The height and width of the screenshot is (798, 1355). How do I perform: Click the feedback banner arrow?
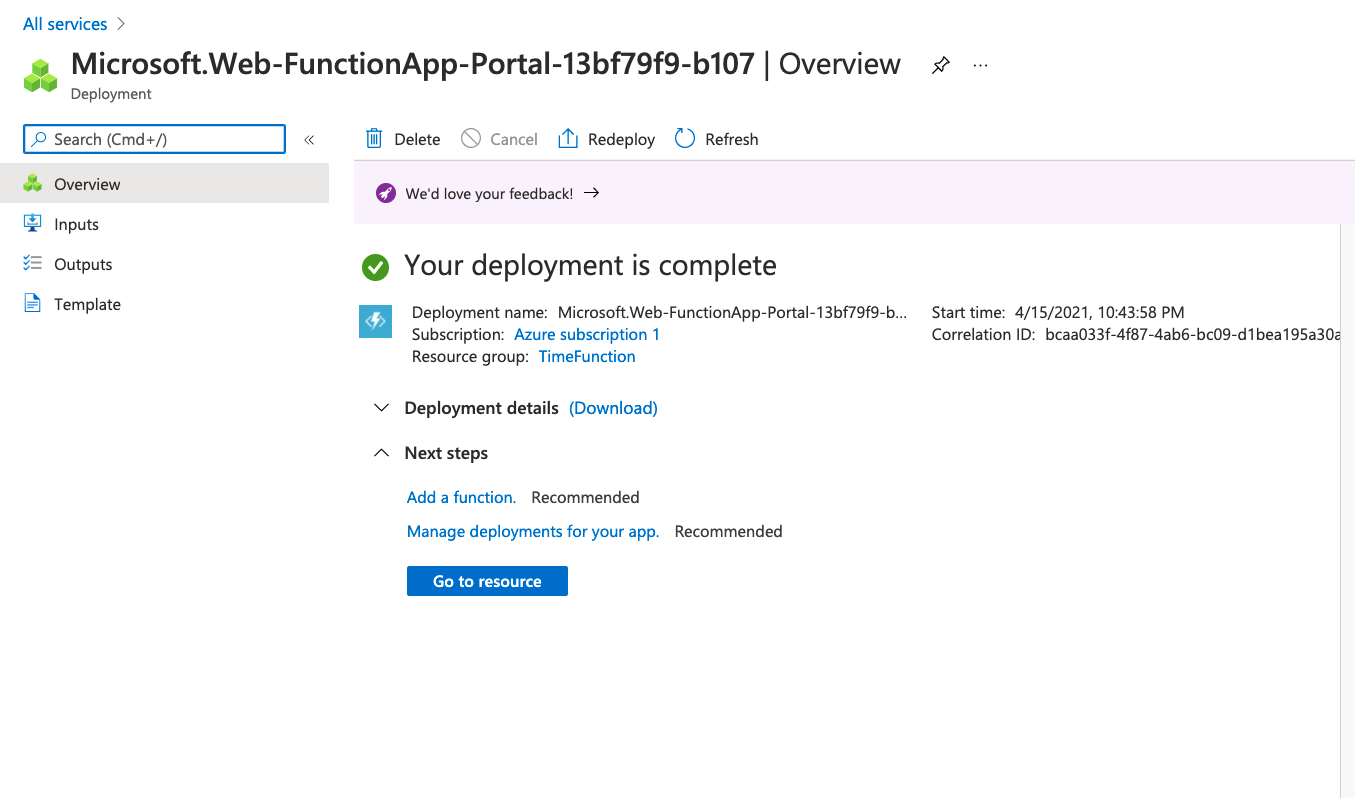(x=592, y=193)
